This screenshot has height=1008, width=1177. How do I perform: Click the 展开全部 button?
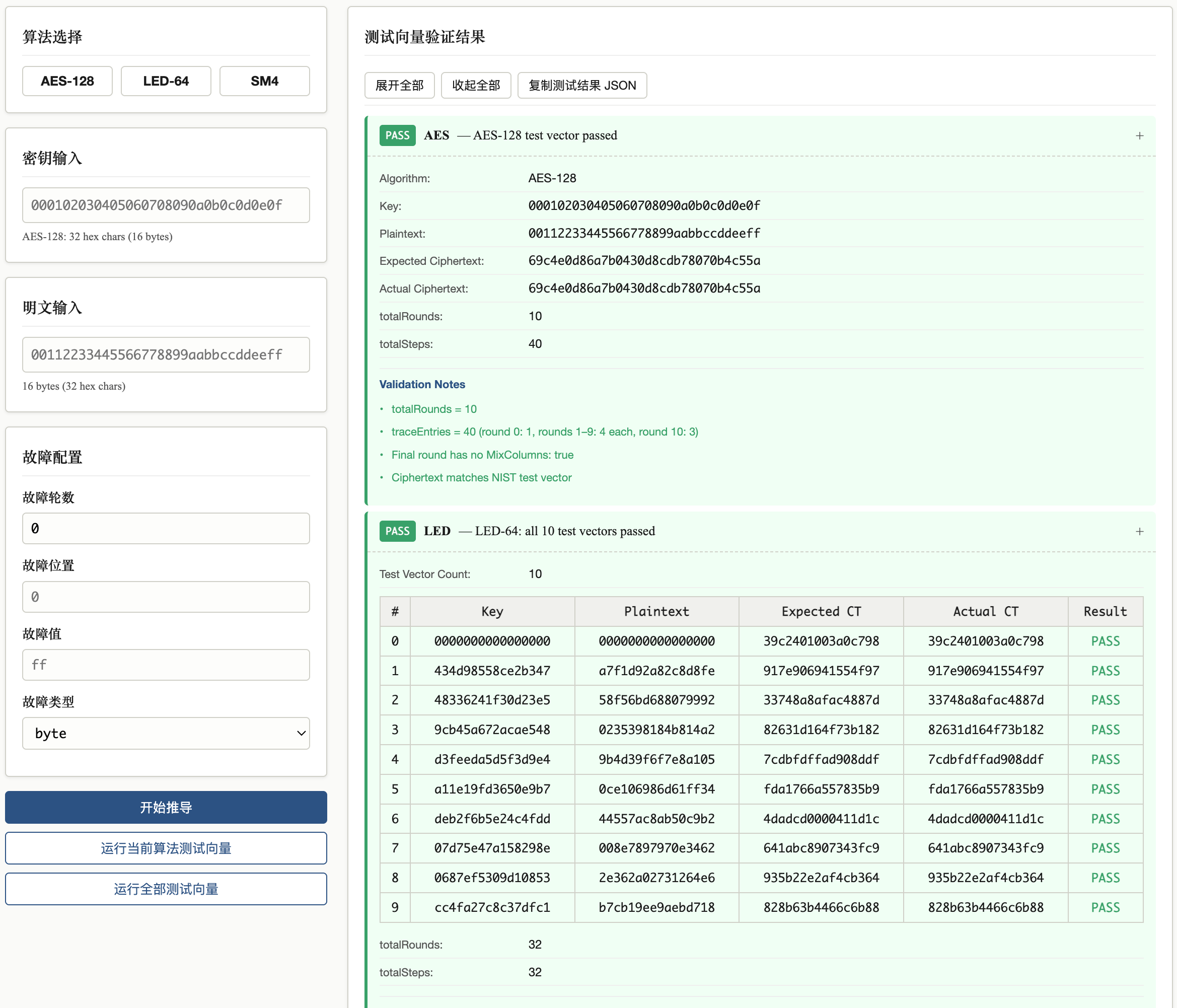(399, 85)
